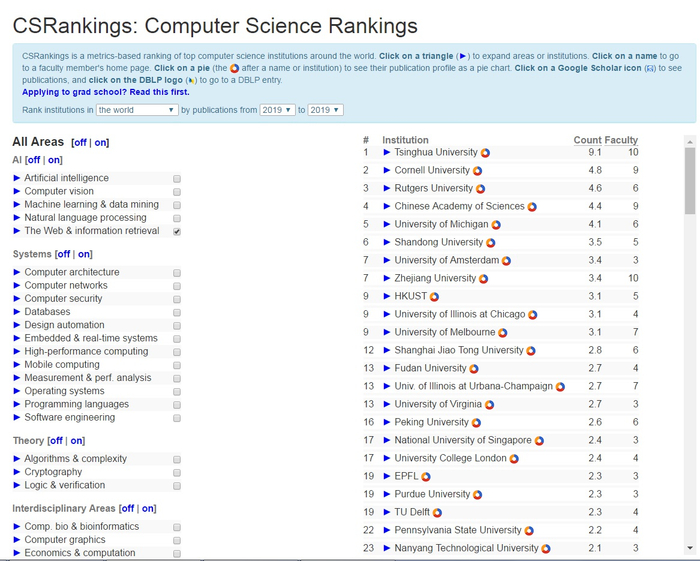Open pie chart for University of Michigan

click(496, 225)
